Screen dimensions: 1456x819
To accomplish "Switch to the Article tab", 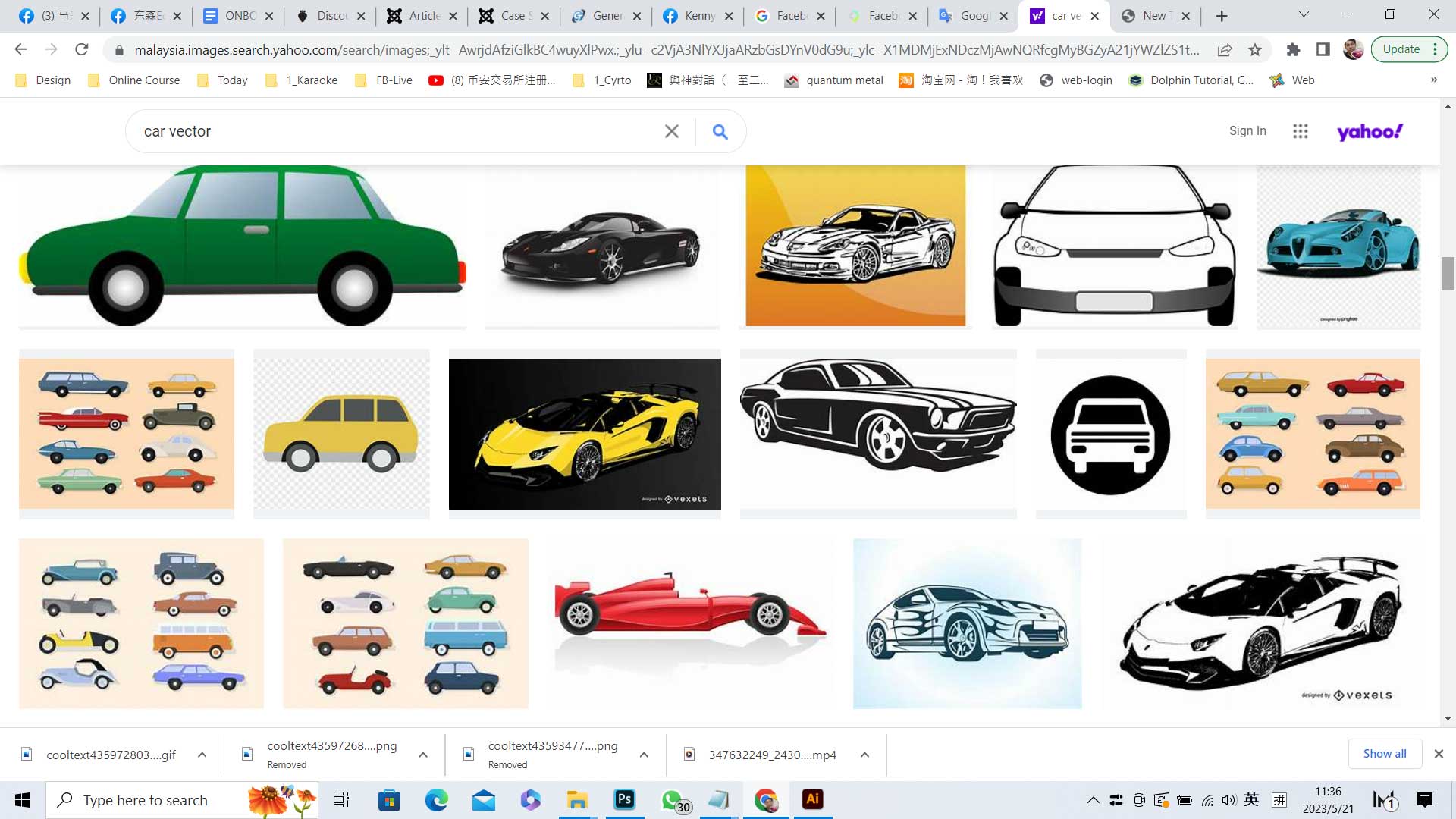I will 422,16.
